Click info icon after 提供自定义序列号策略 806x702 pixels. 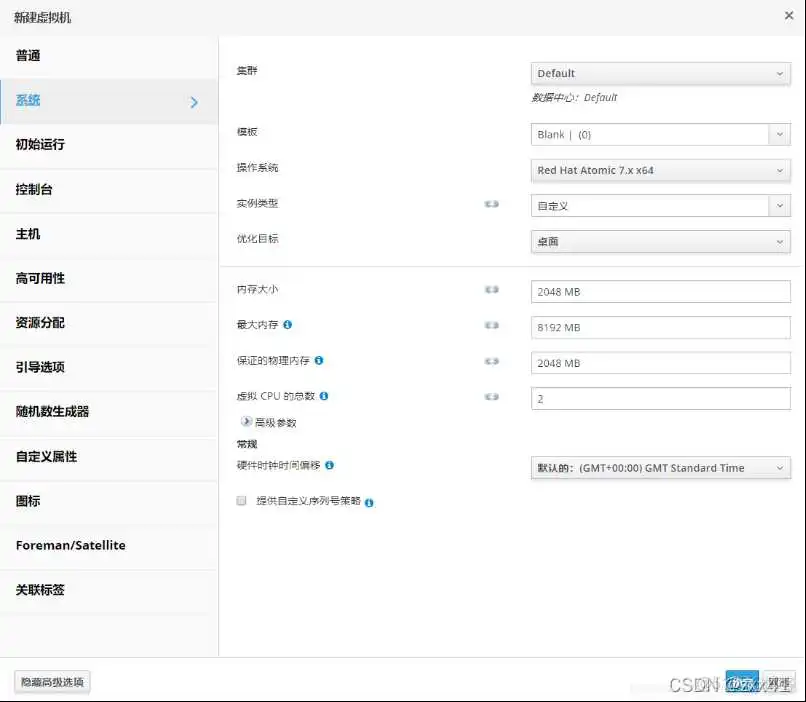tap(369, 502)
